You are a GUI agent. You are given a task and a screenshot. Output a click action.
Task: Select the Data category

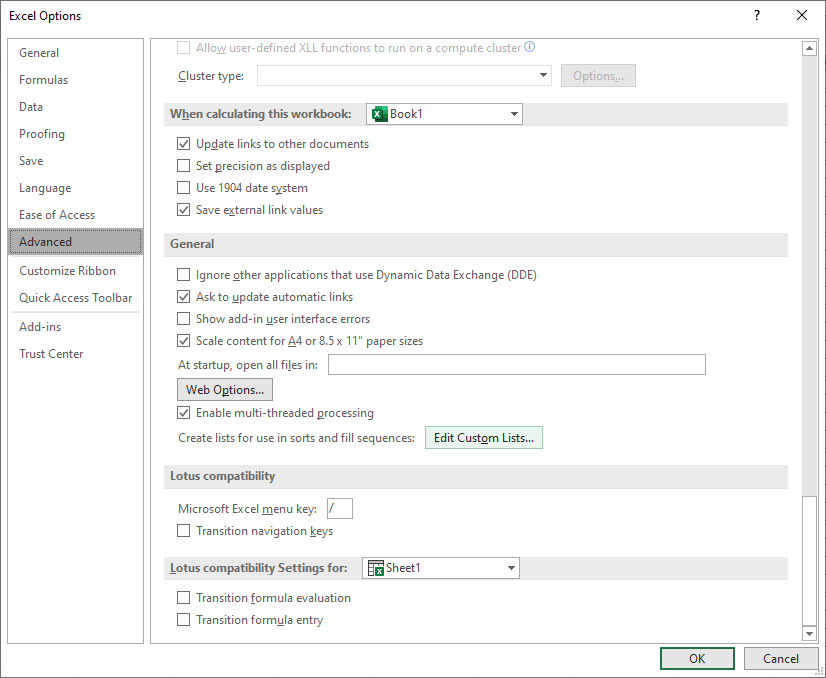[x=75, y=106]
